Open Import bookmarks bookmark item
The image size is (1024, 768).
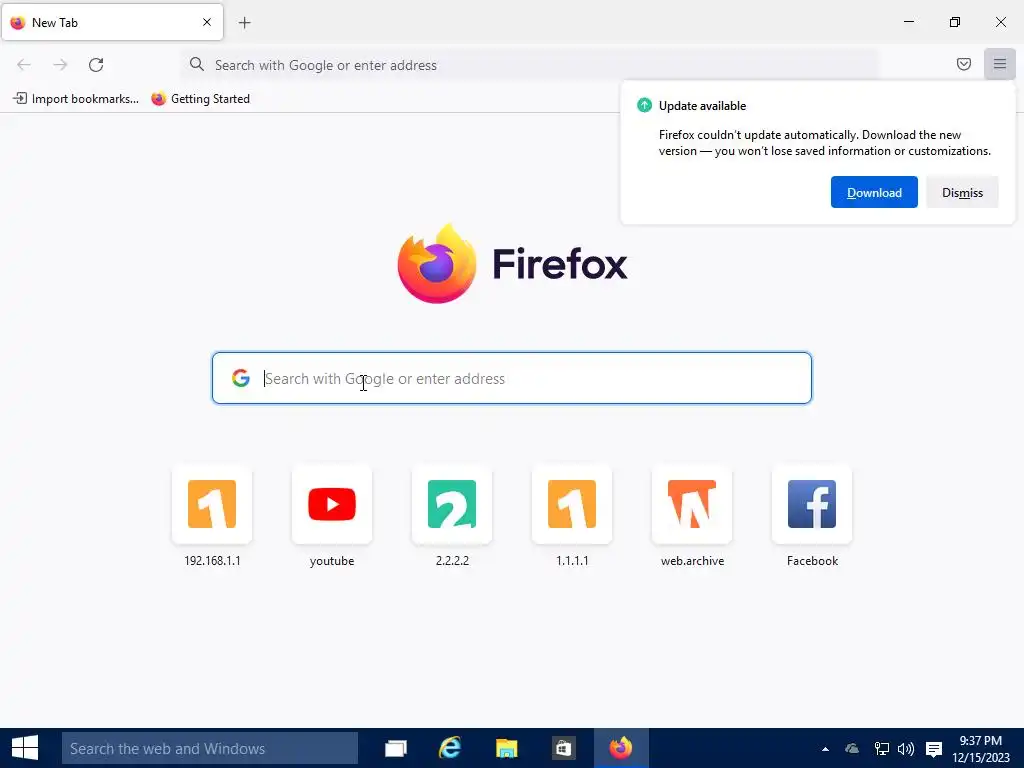pyautogui.click(x=76, y=99)
